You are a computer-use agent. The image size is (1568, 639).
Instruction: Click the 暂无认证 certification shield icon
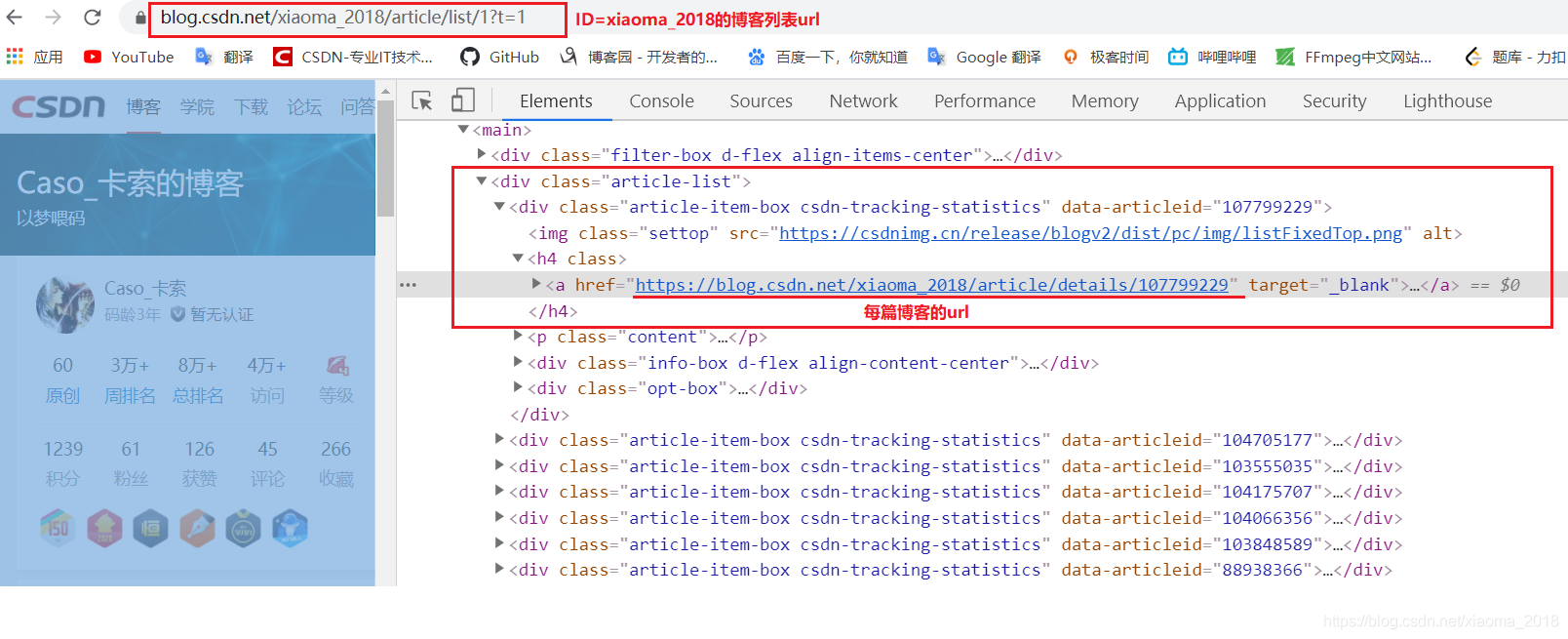pyautogui.click(x=177, y=314)
